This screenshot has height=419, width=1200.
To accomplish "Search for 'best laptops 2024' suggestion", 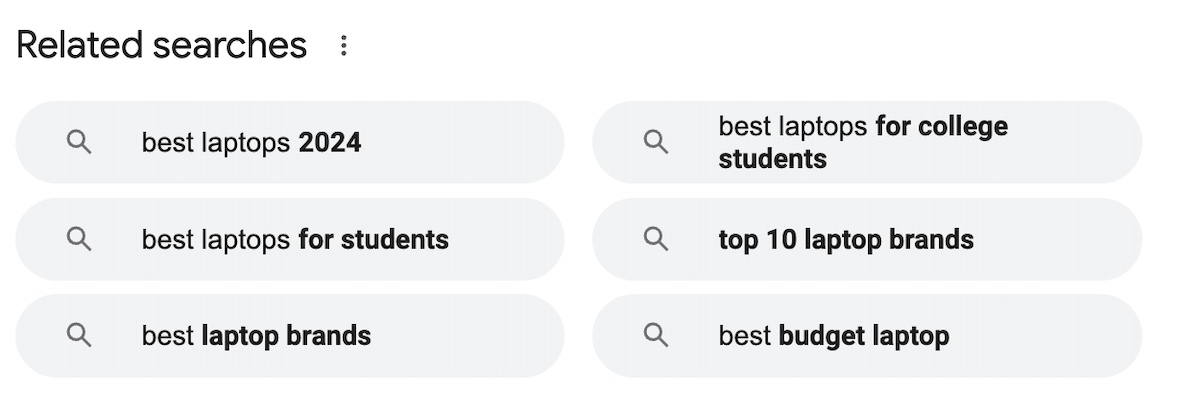I will pyautogui.click(x=251, y=142).
